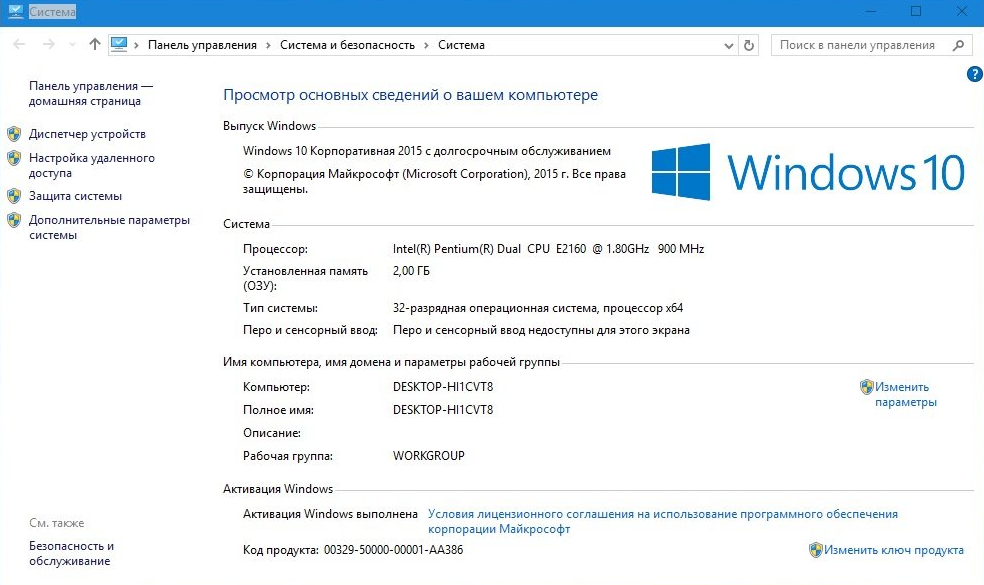
Task: Click the computer icon in address bar
Action: [x=120, y=45]
